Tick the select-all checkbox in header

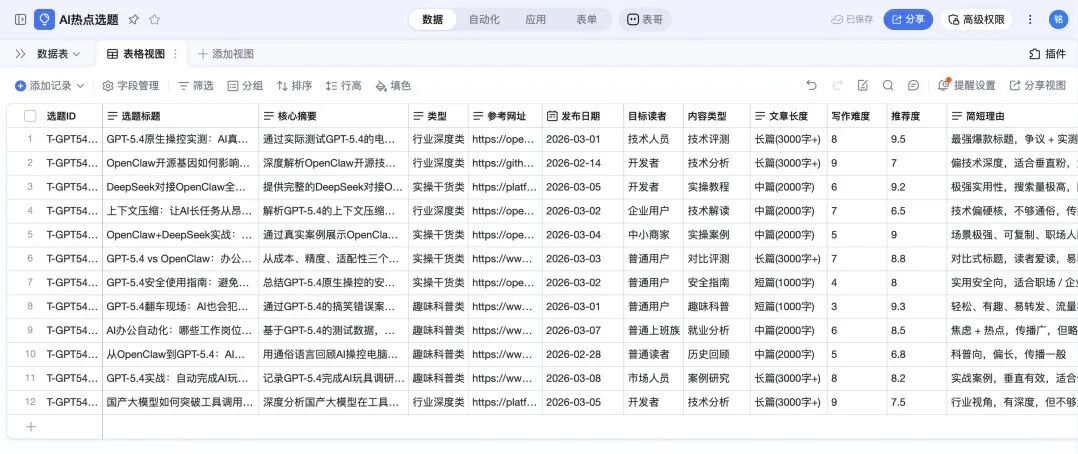pyautogui.click(x=30, y=116)
